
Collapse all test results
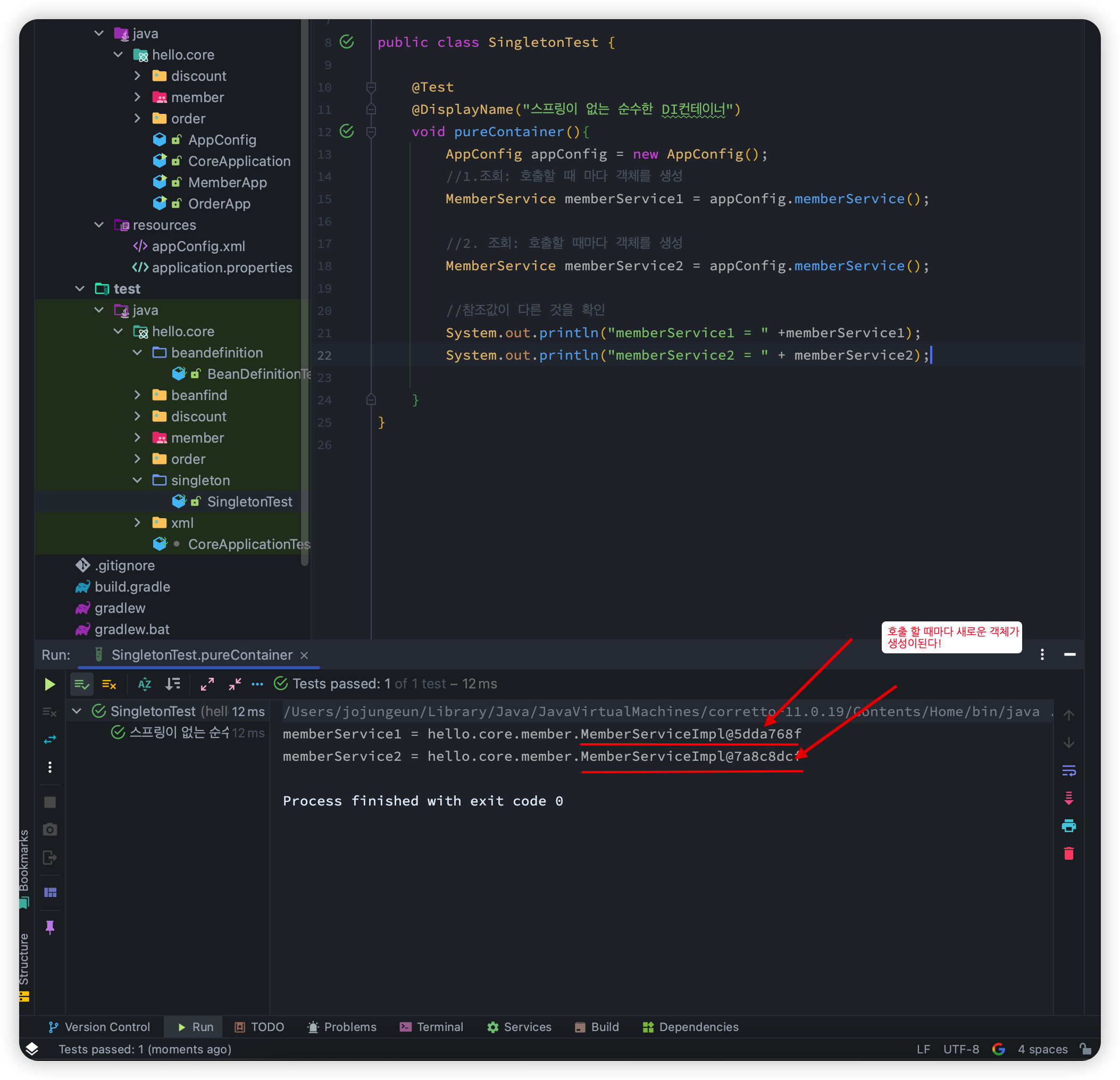tap(235, 684)
